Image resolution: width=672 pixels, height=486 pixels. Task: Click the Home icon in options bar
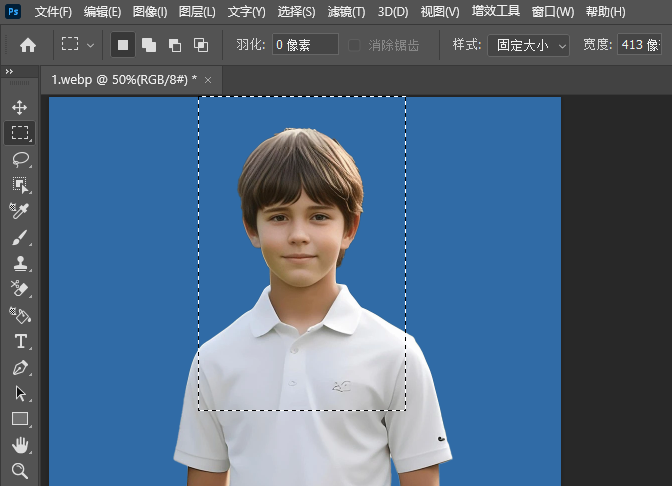(x=28, y=45)
